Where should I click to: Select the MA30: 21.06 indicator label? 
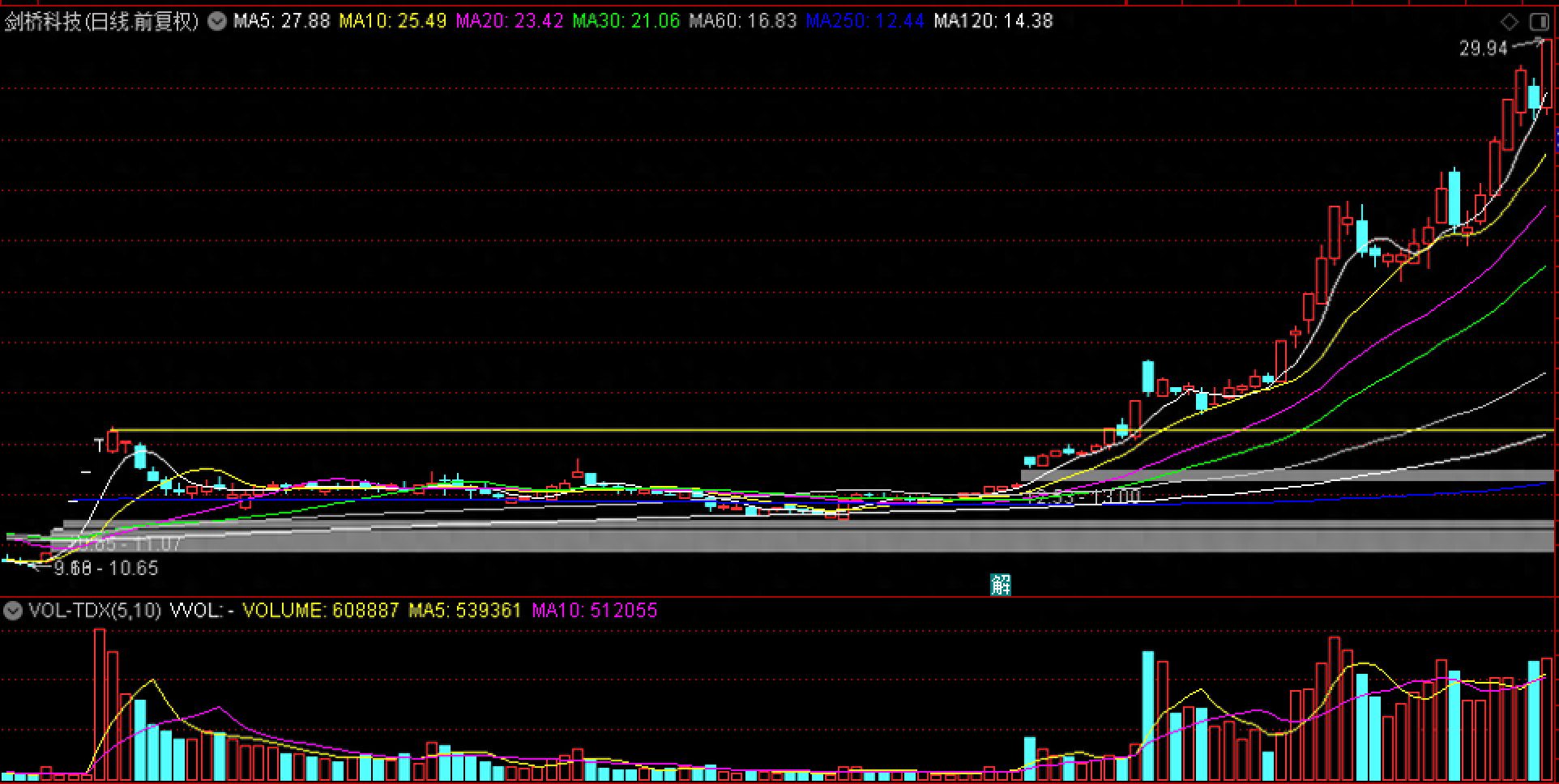coord(626,21)
